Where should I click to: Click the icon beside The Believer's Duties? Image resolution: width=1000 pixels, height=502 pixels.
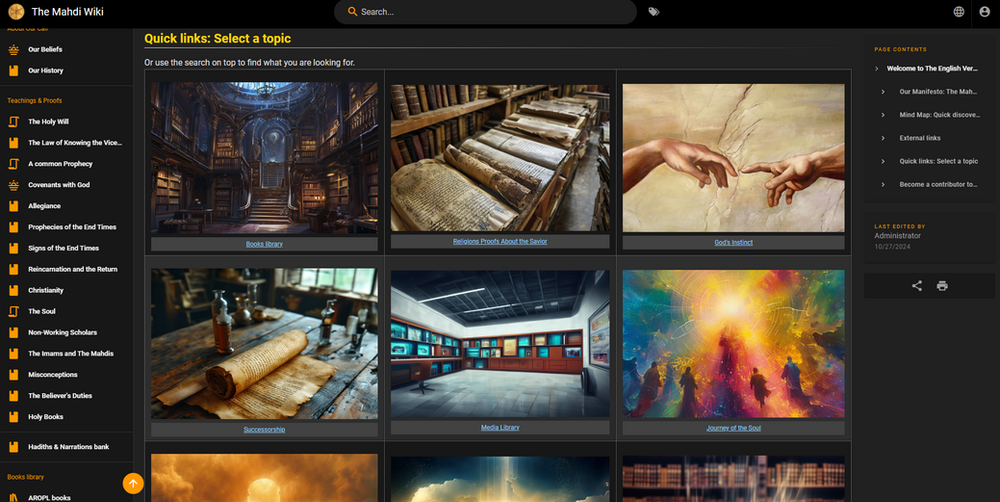[13, 396]
